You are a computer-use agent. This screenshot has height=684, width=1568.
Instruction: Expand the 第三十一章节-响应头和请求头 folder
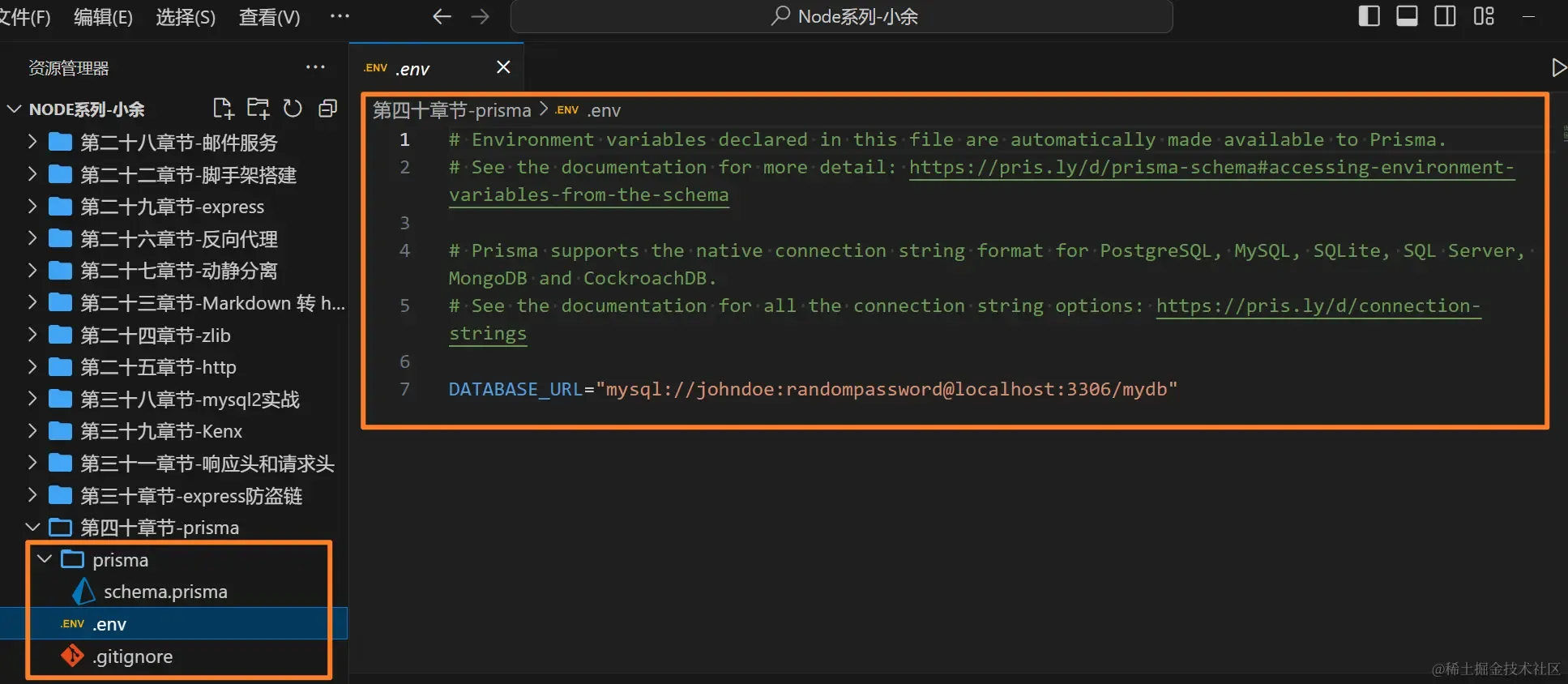pyautogui.click(x=32, y=463)
